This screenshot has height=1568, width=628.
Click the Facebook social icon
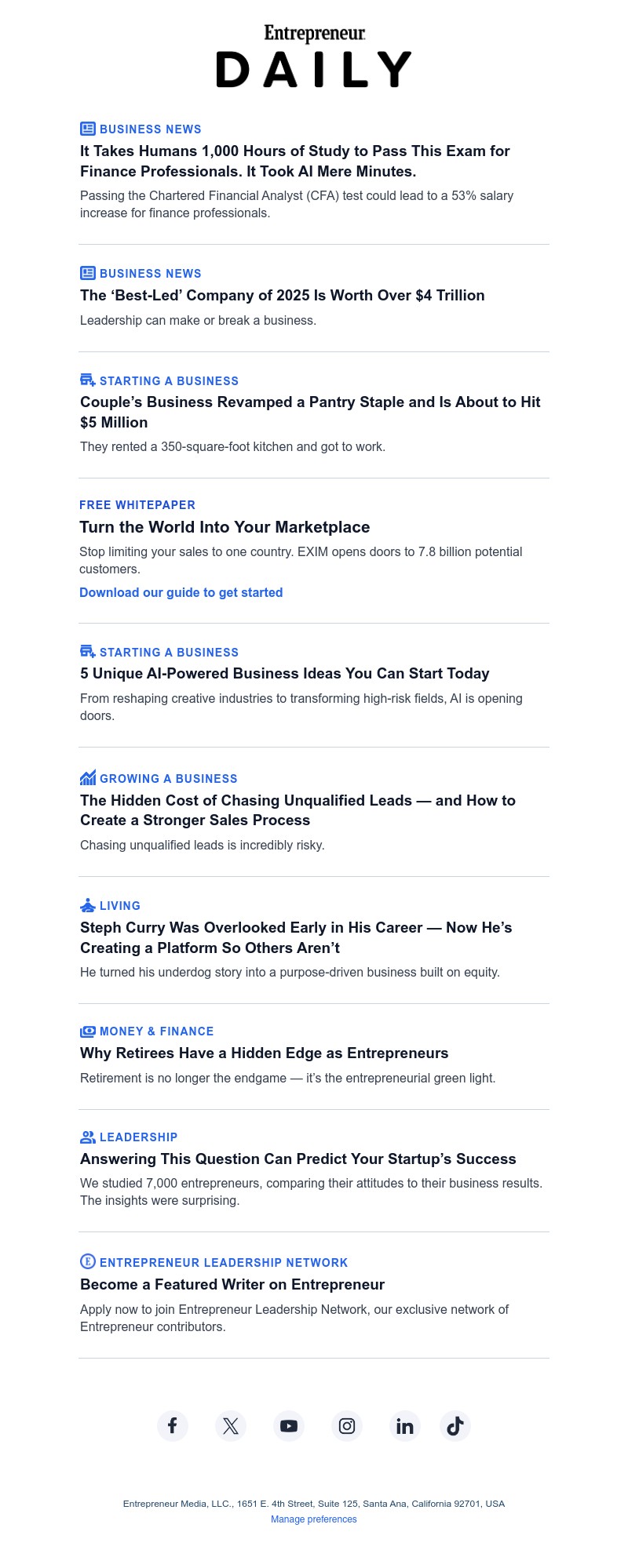173,1425
